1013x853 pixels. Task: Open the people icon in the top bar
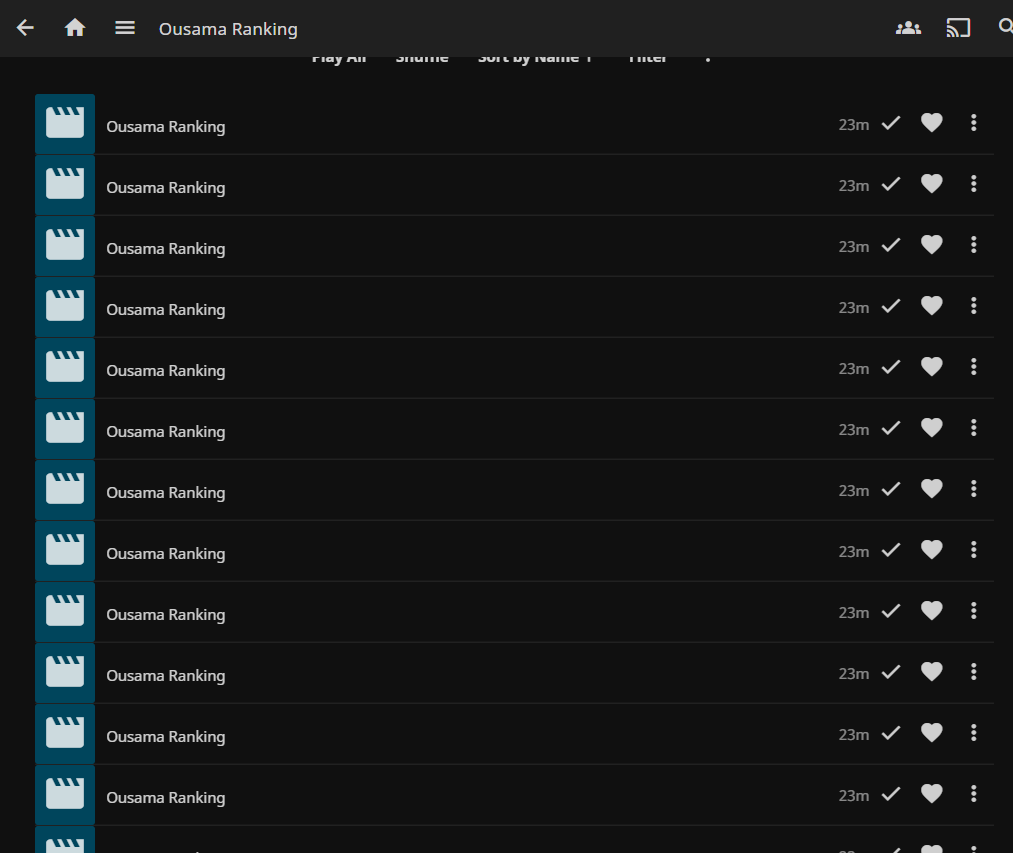point(908,28)
